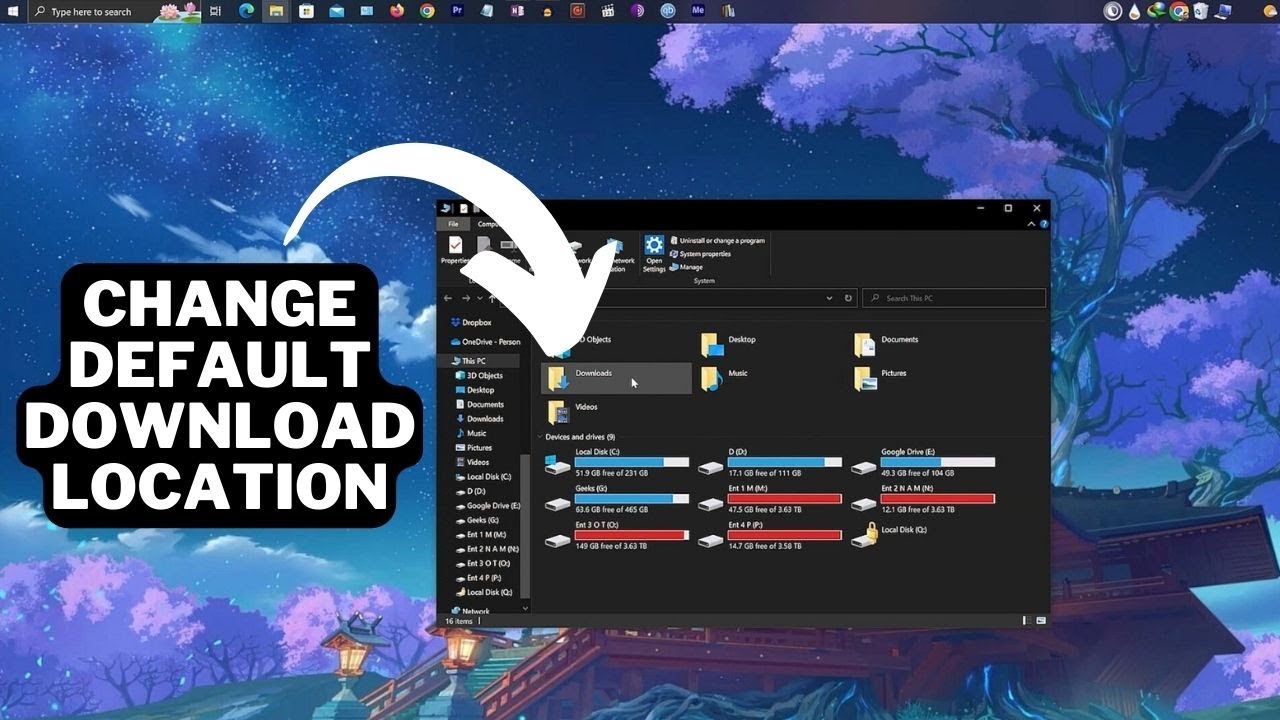Open the File ribbon tab
This screenshot has width=1280, height=720.
(453, 224)
